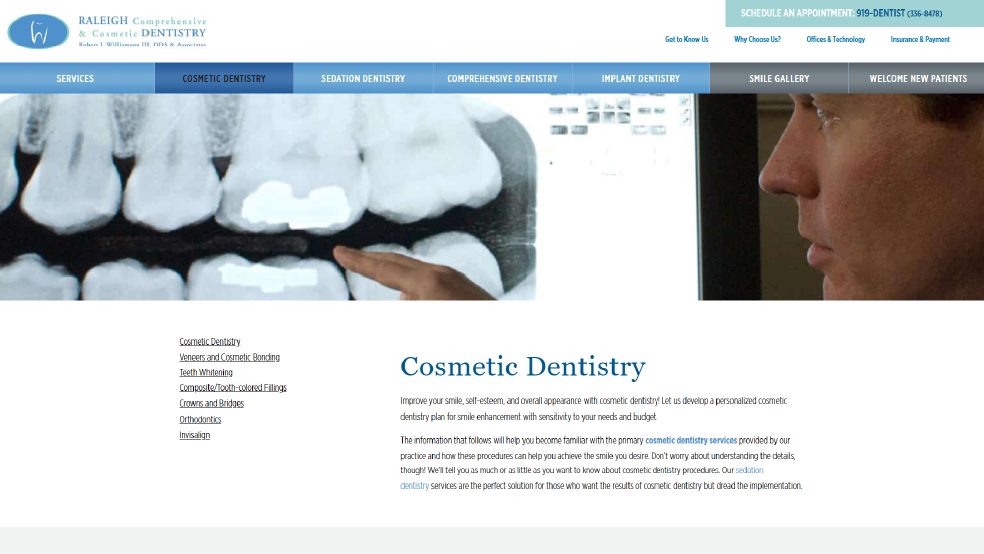Image resolution: width=984 pixels, height=554 pixels.
Task: Open the Get to Know Us link
Action: (686, 40)
